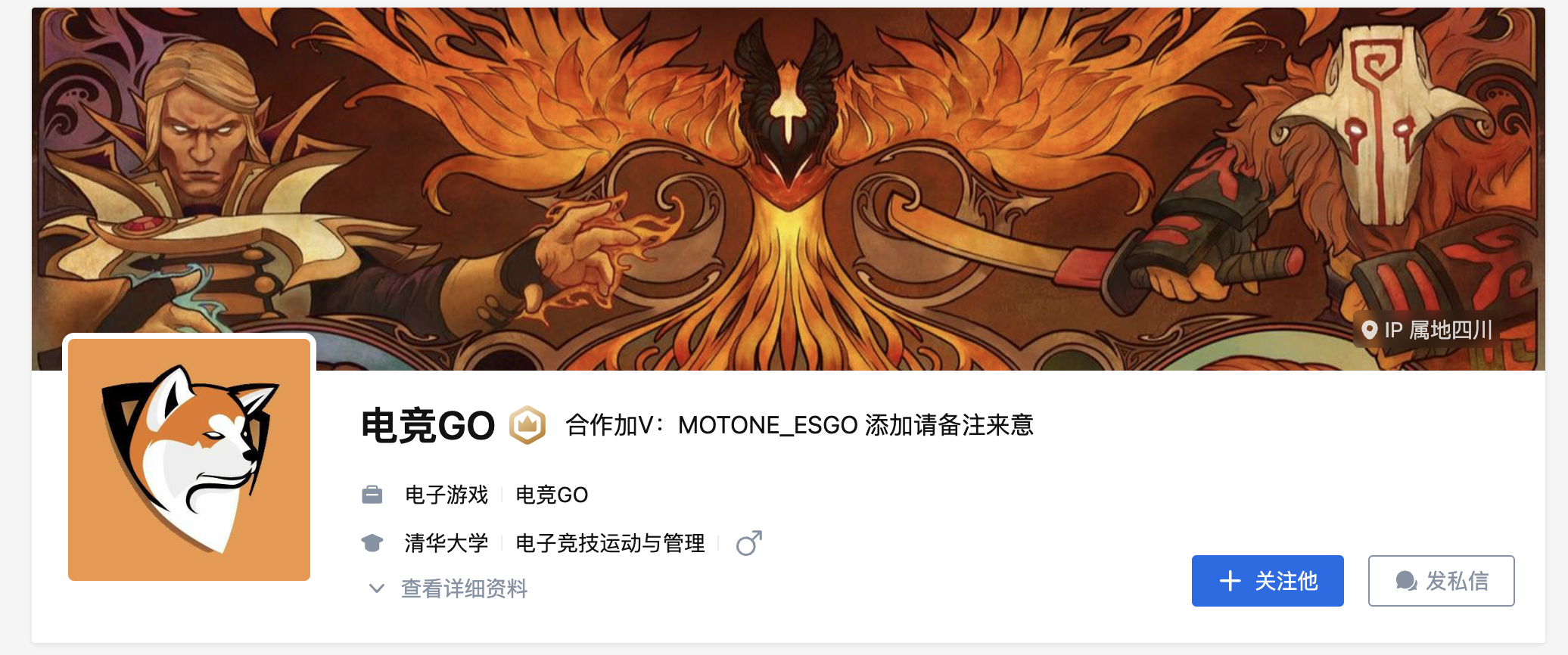Click the headline text with MOTONE_ESGO

[799, 425]
